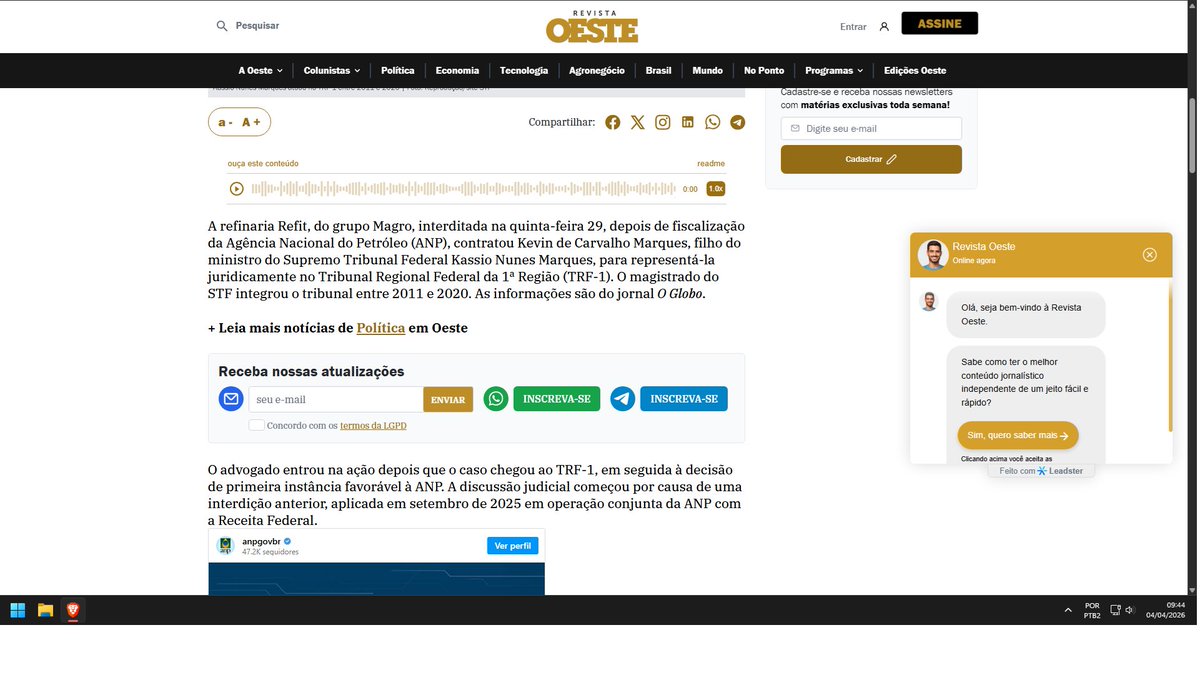Open the Economia section
This screenshot has height=675, width=1200.
click(x=457, y=70)
